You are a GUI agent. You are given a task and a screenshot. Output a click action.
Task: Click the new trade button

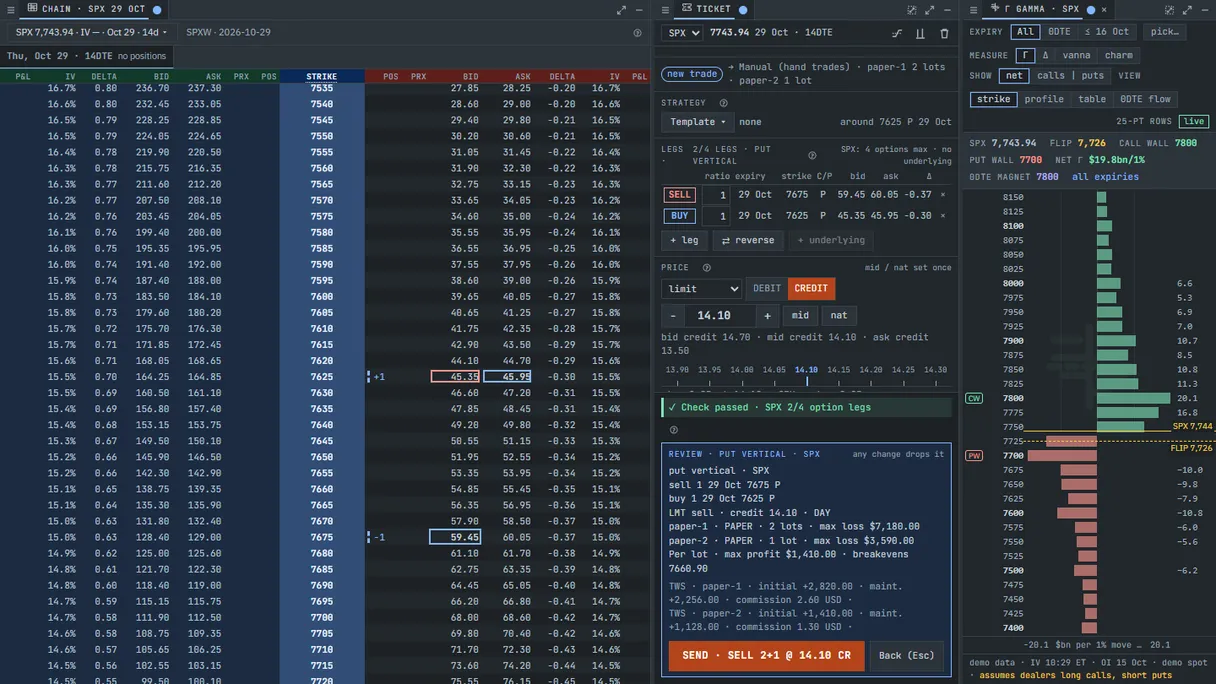tap(692, 74)
